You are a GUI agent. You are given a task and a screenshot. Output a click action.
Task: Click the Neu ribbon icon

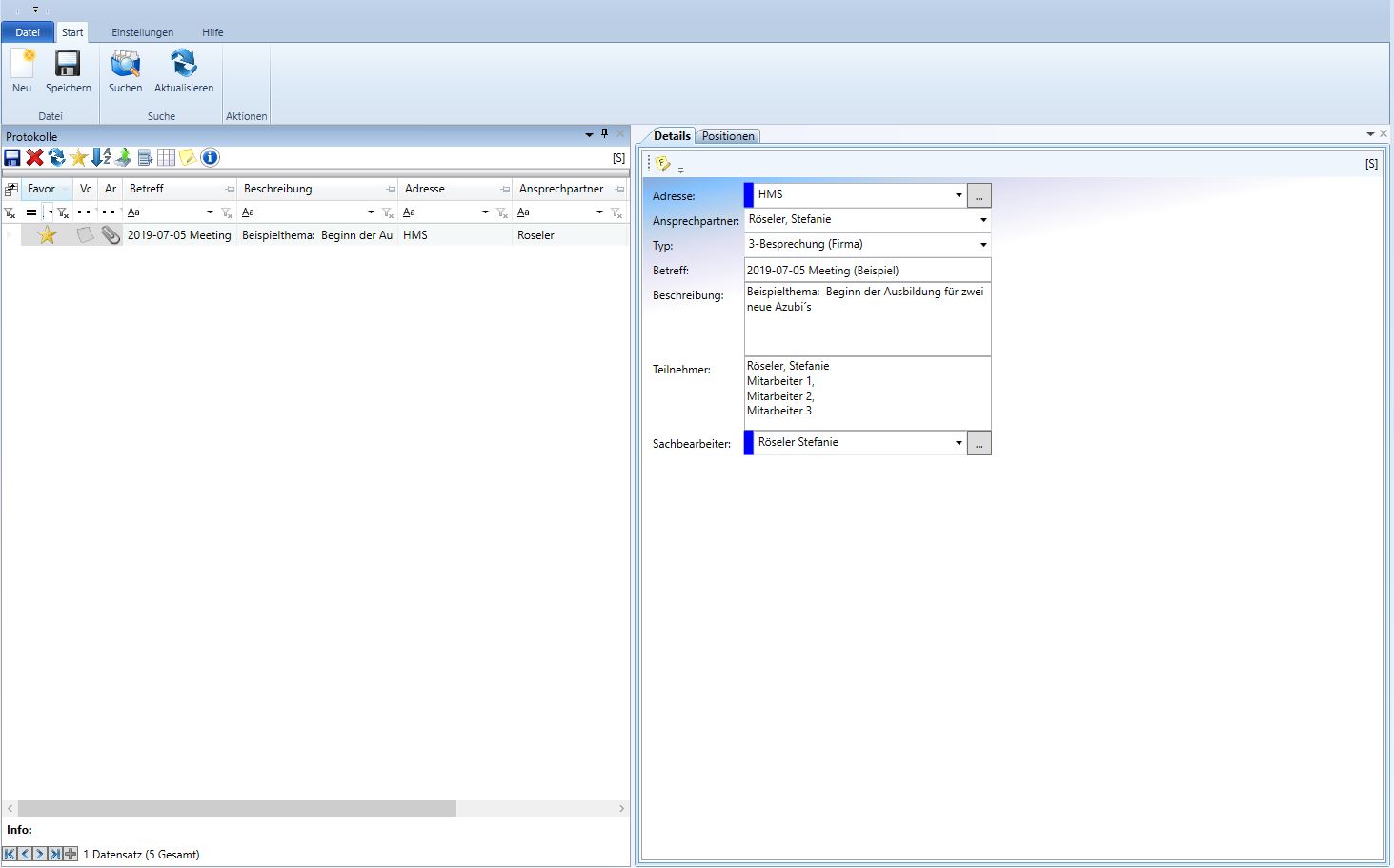click(22, 71)
